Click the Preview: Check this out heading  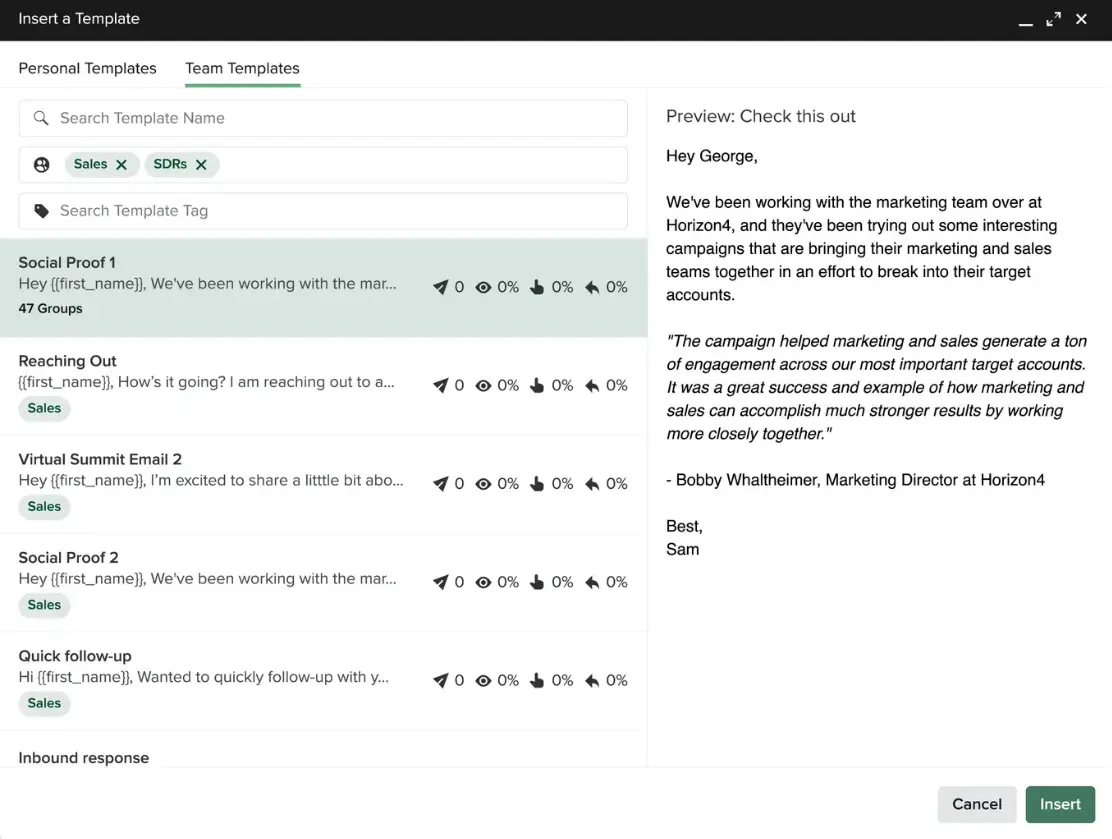coord(760,116)
